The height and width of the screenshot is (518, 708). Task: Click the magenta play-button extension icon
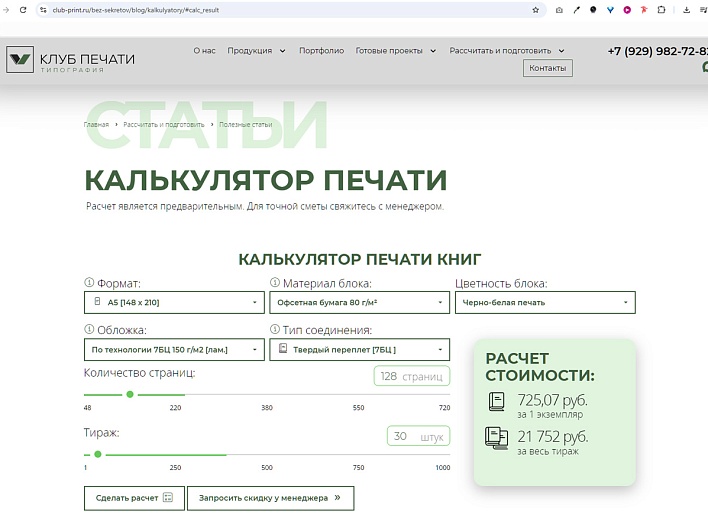(x=627, y=9)
